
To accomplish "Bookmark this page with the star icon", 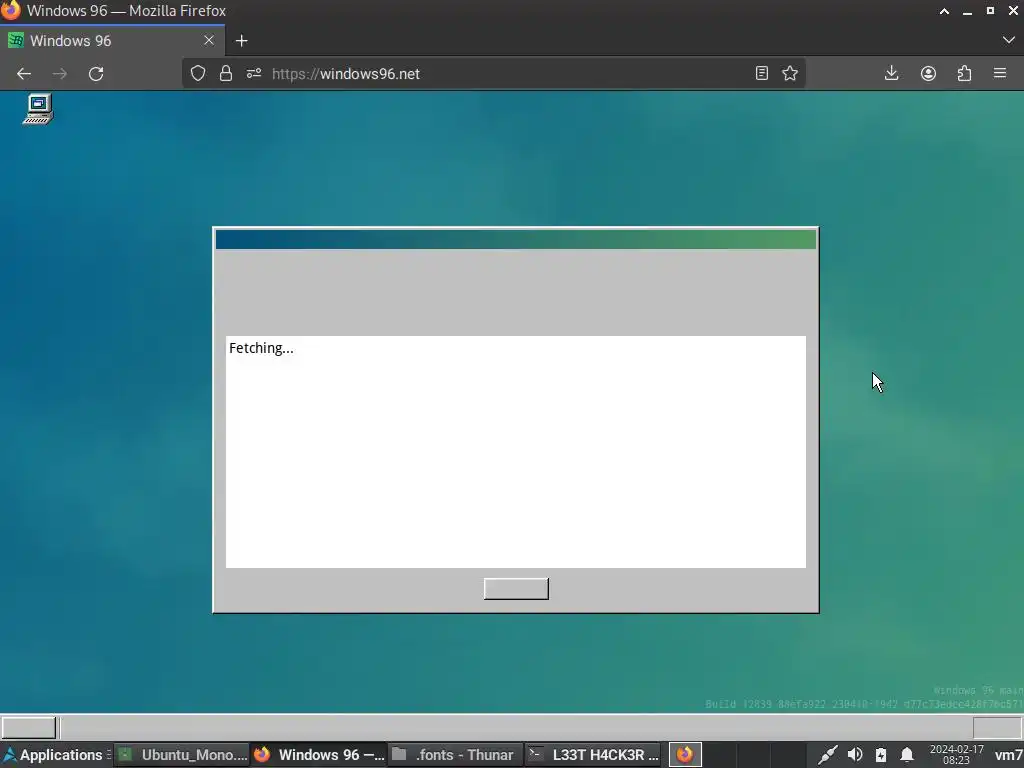I will [x=790, y=73].
